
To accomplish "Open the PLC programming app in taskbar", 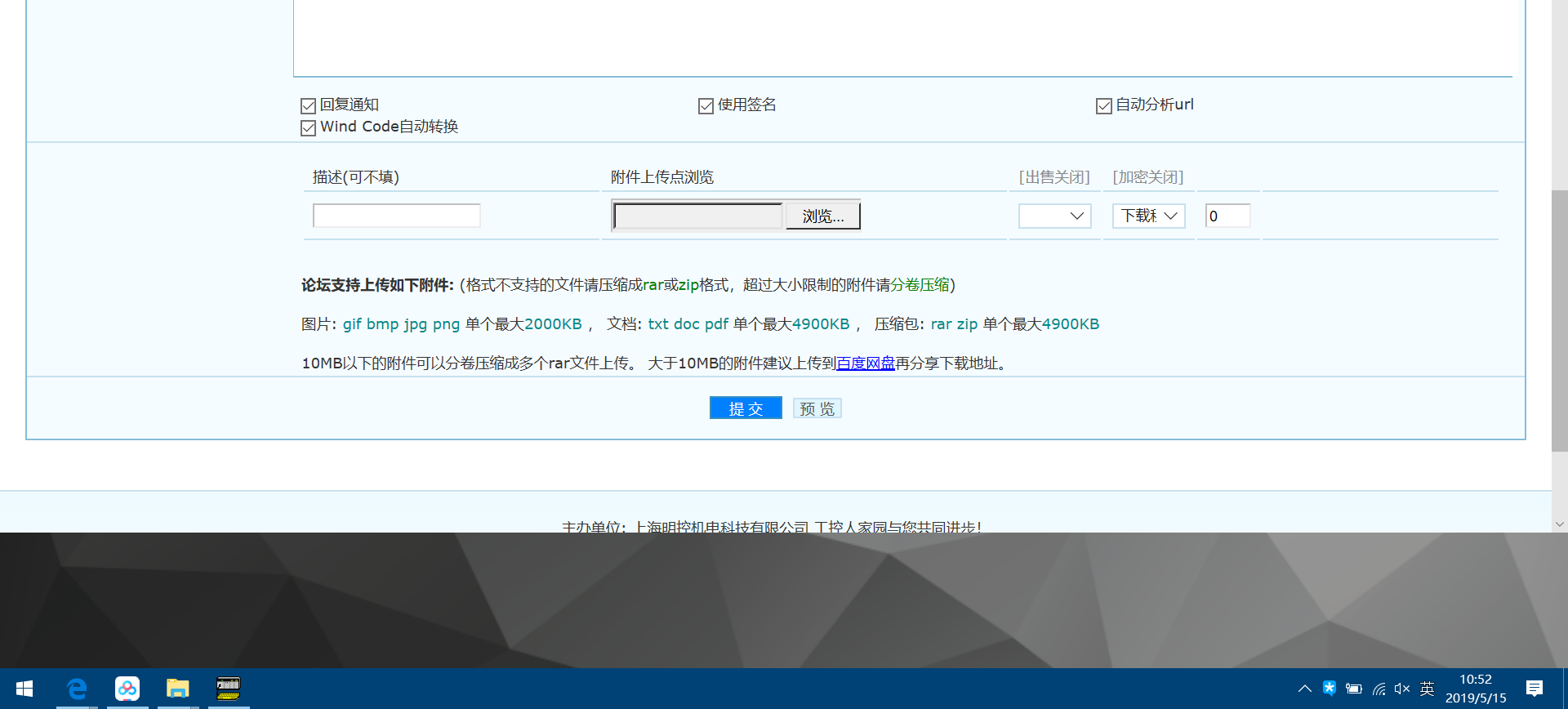I will click(228, 689).
